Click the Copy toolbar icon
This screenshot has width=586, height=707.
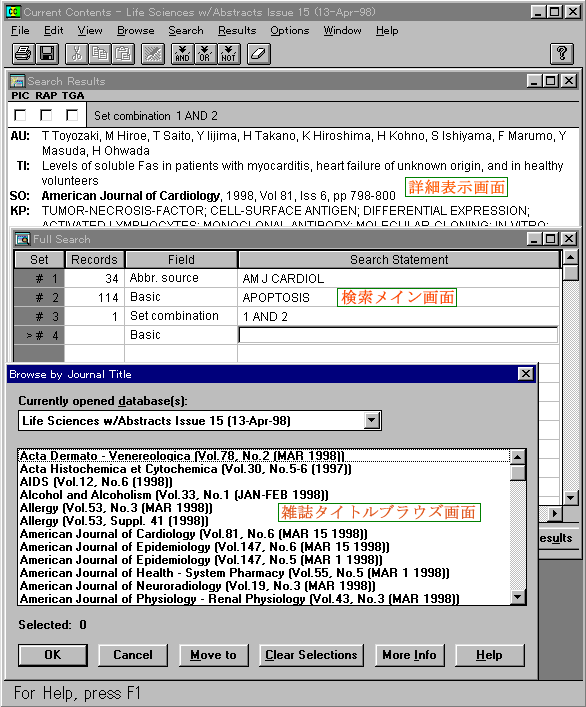click(100, 54)
